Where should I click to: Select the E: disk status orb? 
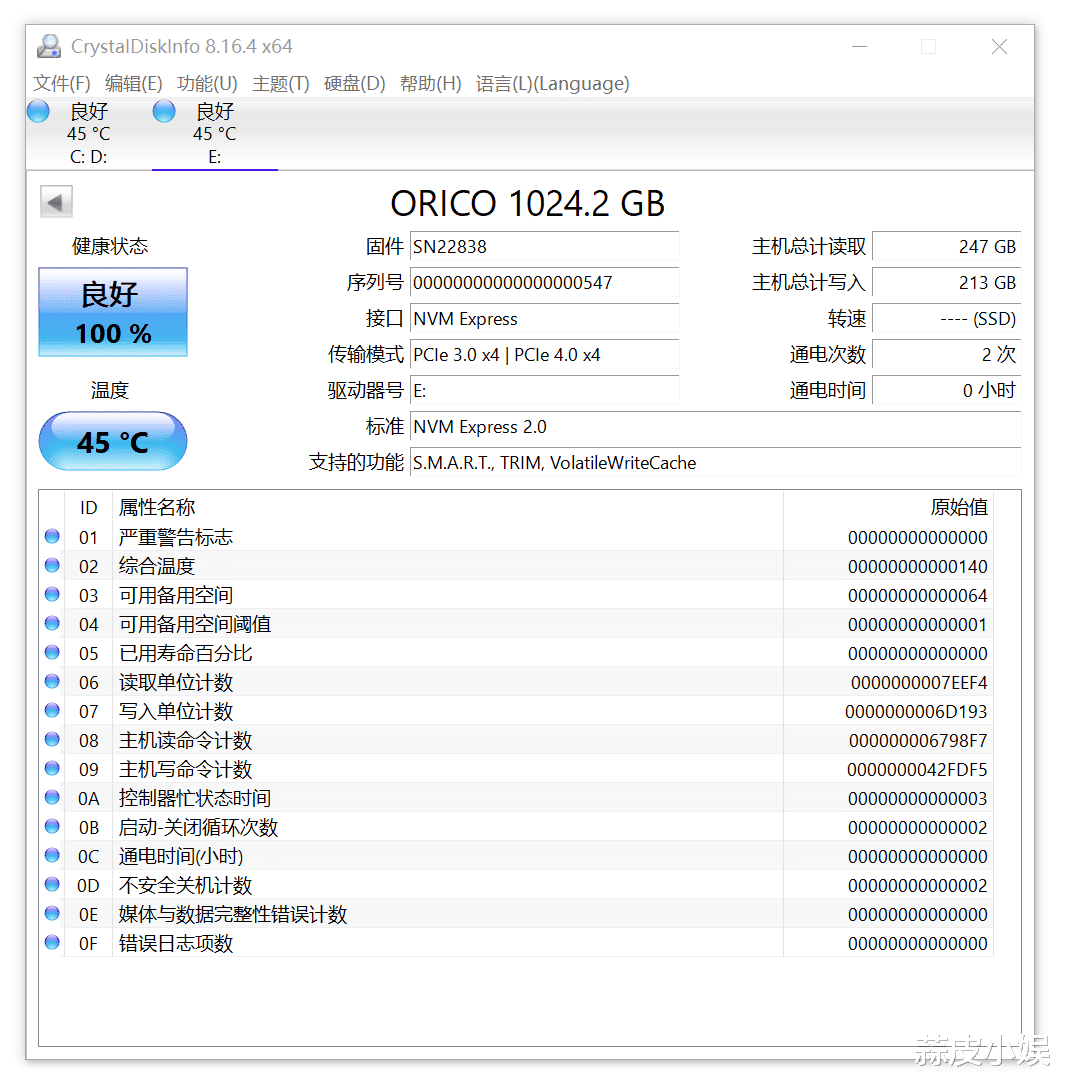click(x=164, y=111)
